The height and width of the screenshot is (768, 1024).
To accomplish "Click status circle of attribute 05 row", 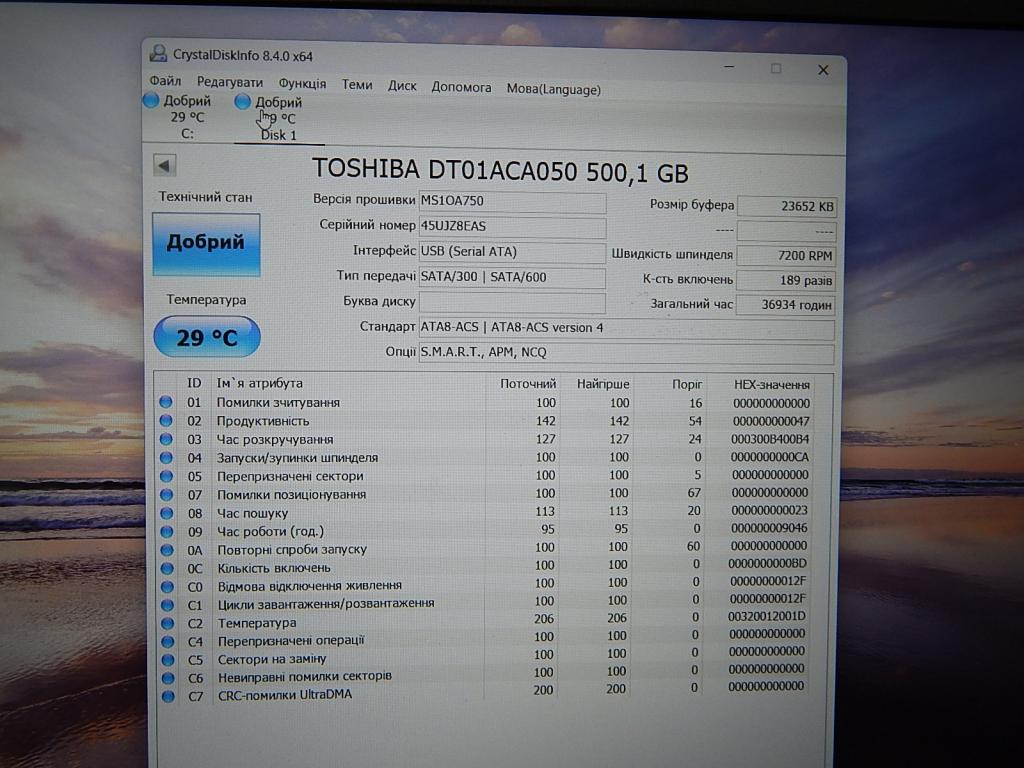I will [x=166, y=476].
